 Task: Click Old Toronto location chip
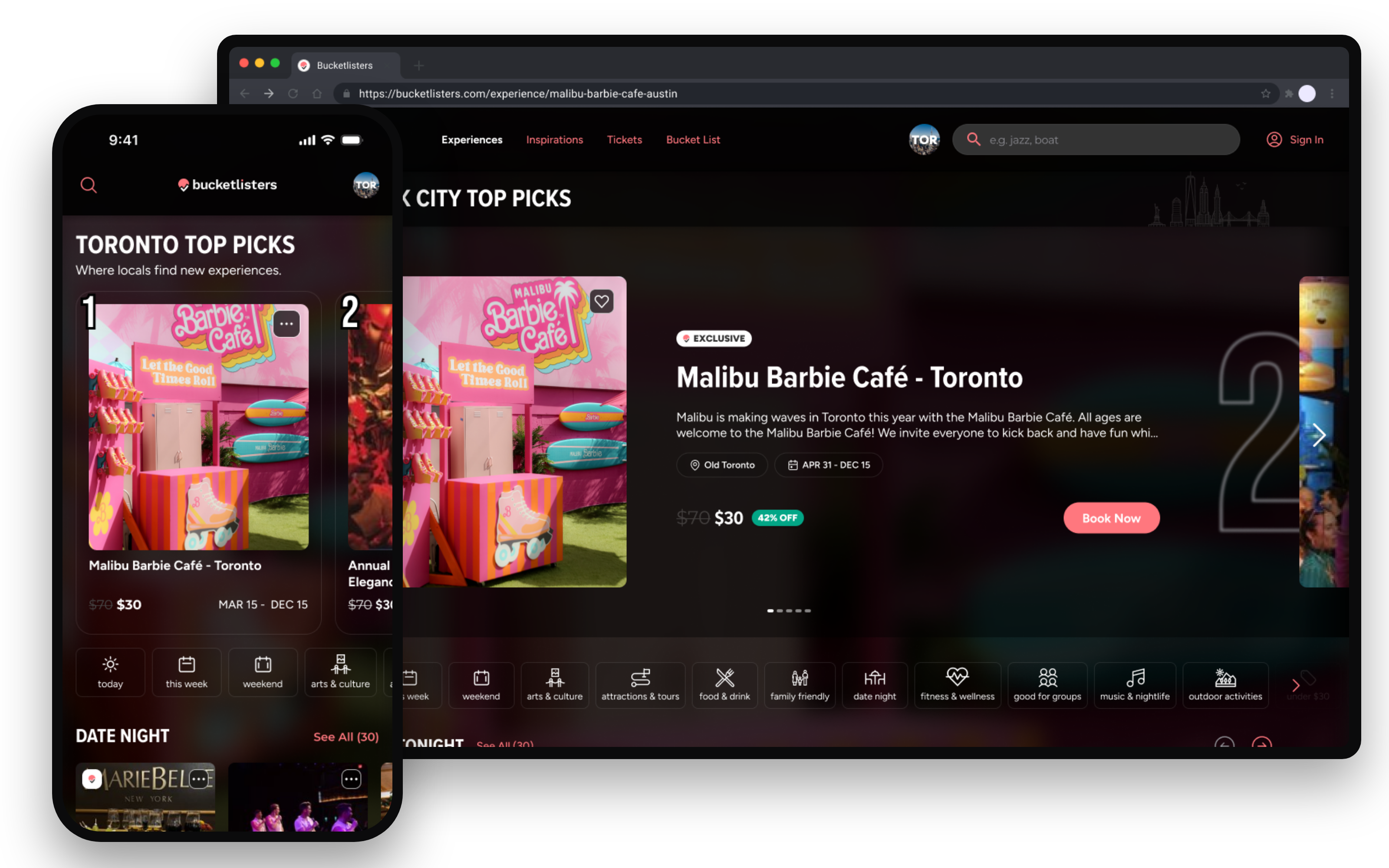pyautogui.click(x=722, y=465)
